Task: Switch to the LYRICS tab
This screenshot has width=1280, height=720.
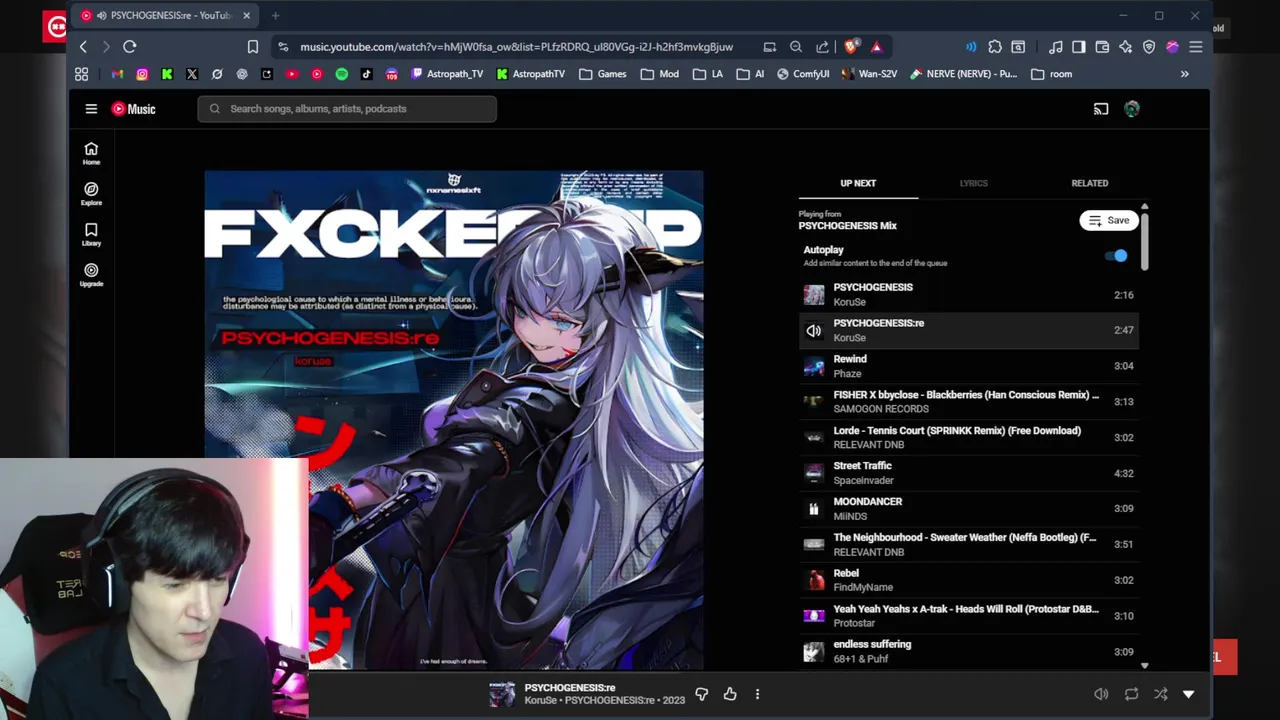Action: [x=973, y=183]
